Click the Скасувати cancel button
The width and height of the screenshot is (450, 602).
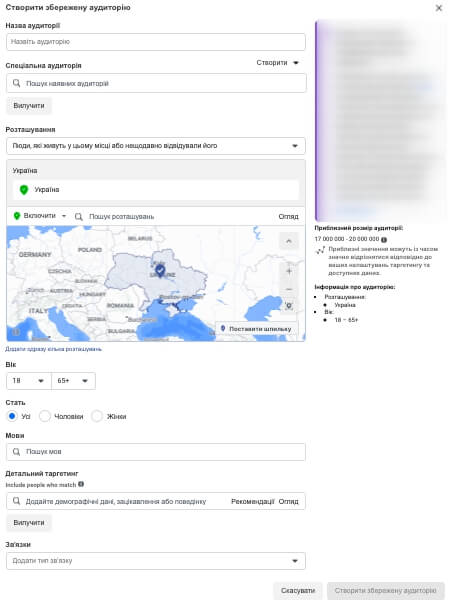298,590
